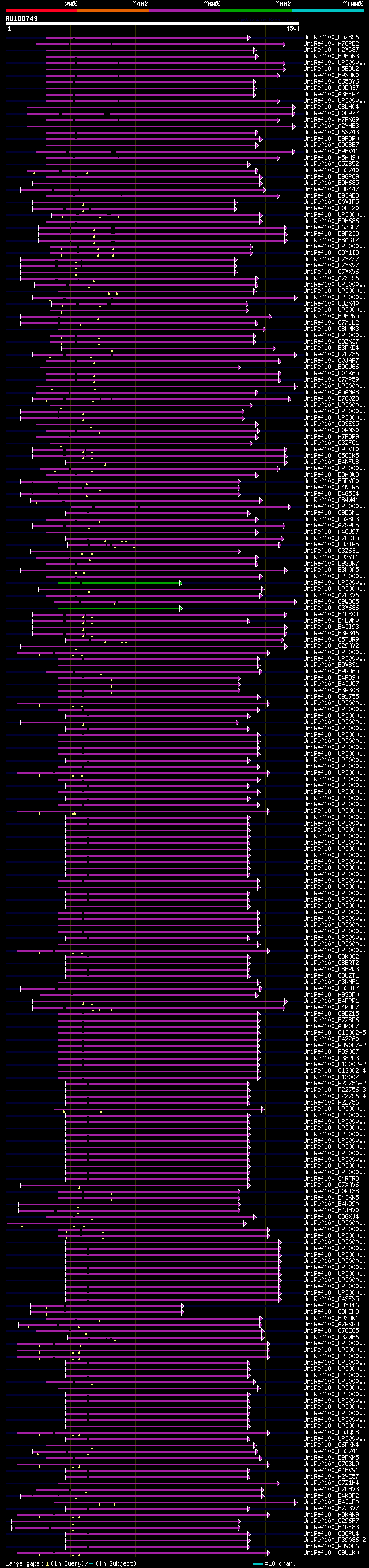
Task: Open hit UniRef100_C5Z852
Action: click(332, 164)
